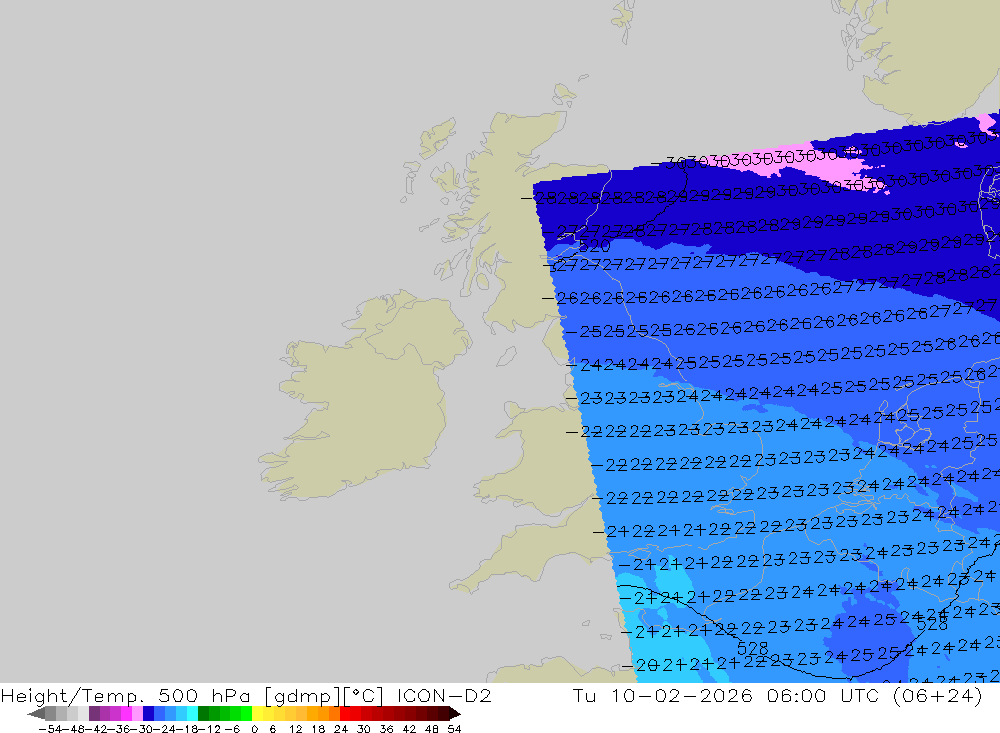The width and height of the screenshot is (1000, 733).
Task: Click the '54' label at the scale's right end
Action: [454, 729]
